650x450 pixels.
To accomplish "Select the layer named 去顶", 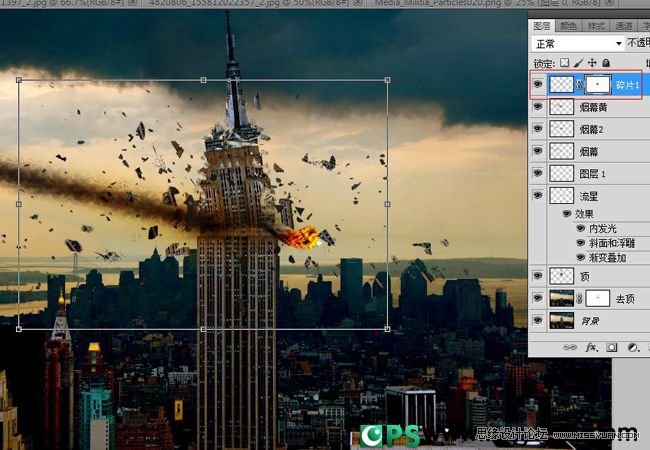I will pos(625,299).
